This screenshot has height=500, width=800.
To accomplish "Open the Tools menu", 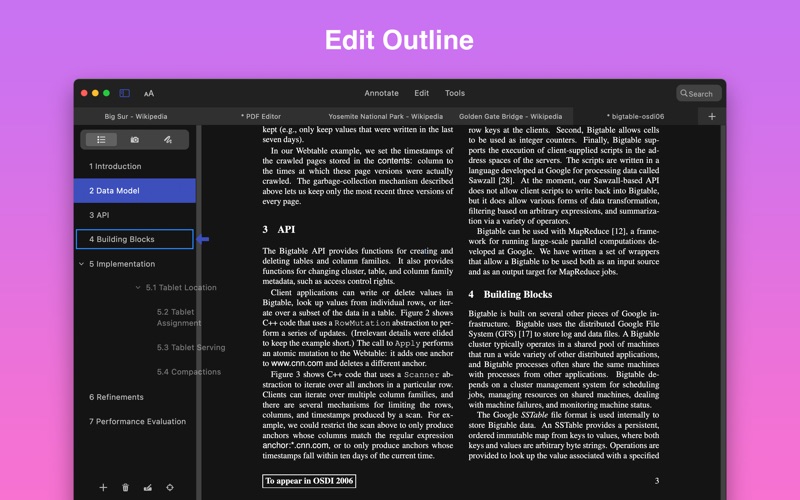I will tap(455, 93).
